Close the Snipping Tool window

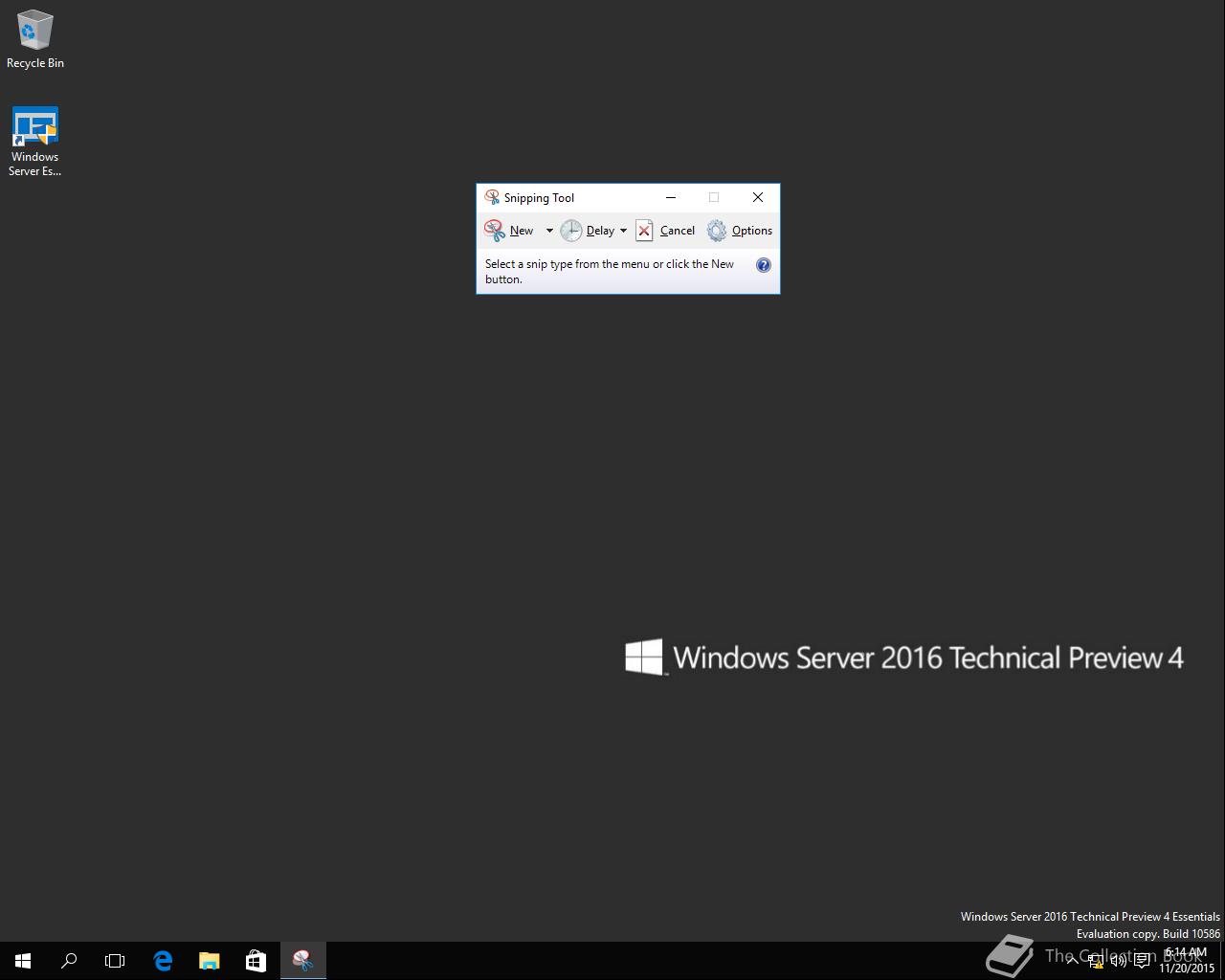point(758,197)
